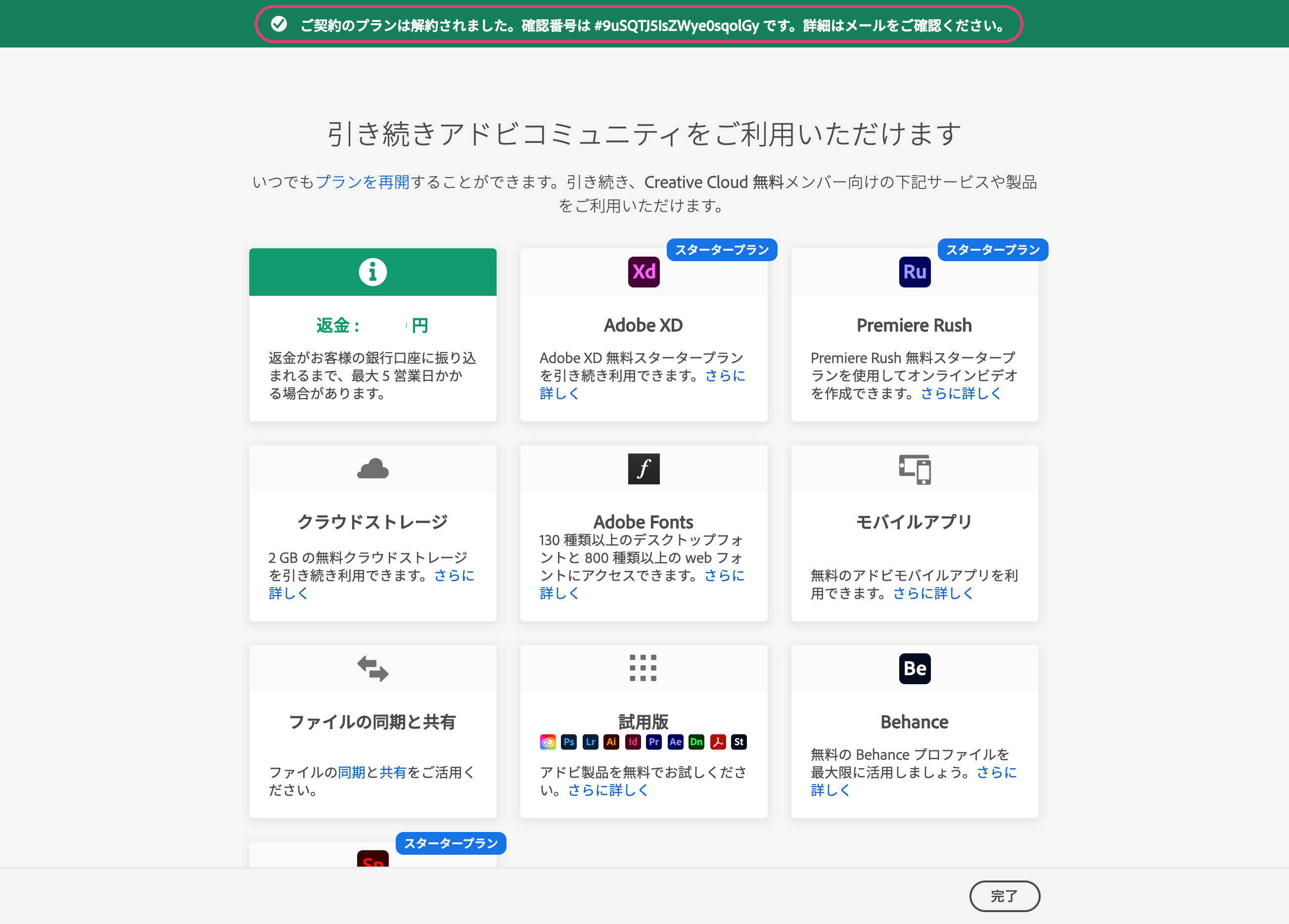
Task: Click the file sync arrows icon
Action: (x=373, y=668)
